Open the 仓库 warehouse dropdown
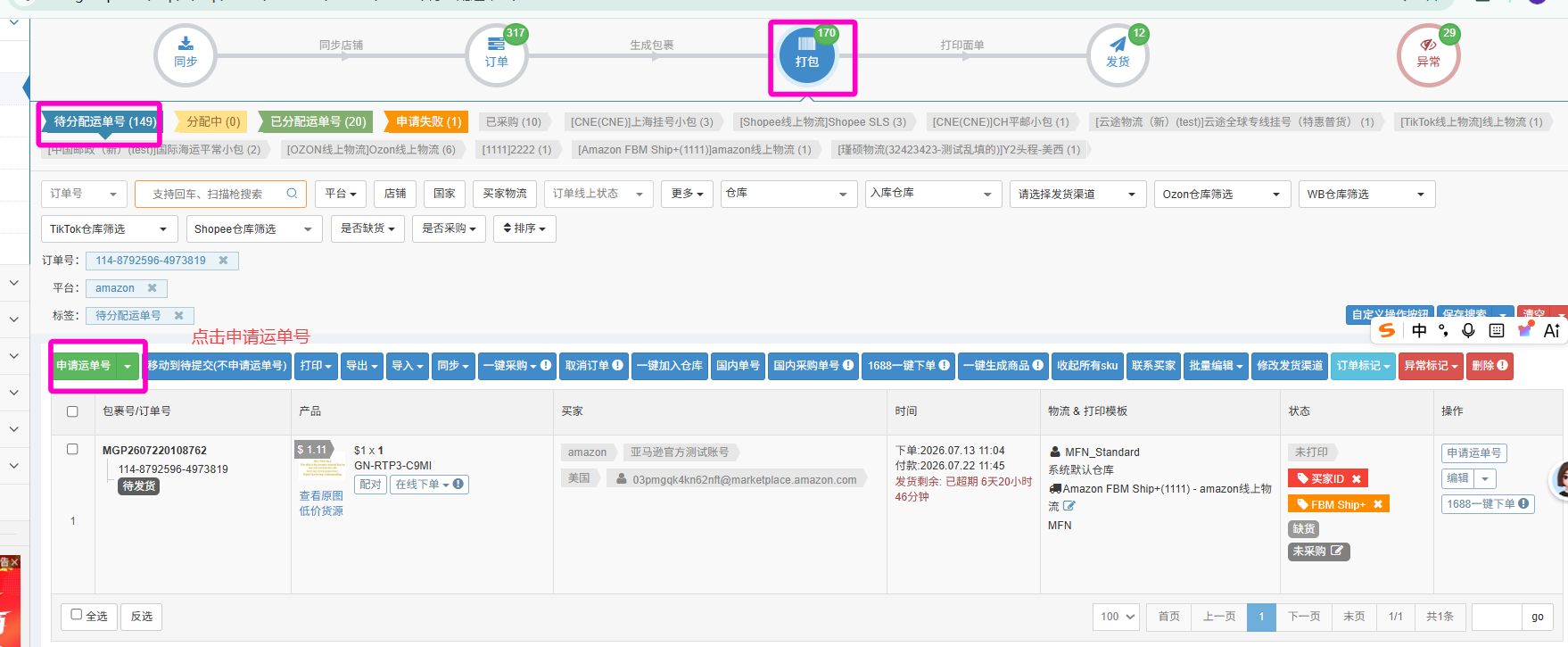The image size is (1568, 647). (x=788, y=194)
